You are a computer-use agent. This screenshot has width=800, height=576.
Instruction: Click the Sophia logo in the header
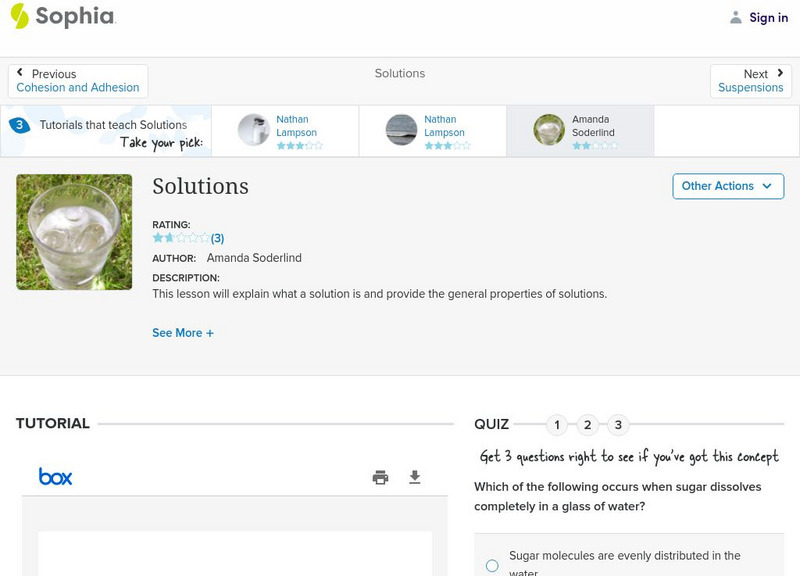coord(64,17)
